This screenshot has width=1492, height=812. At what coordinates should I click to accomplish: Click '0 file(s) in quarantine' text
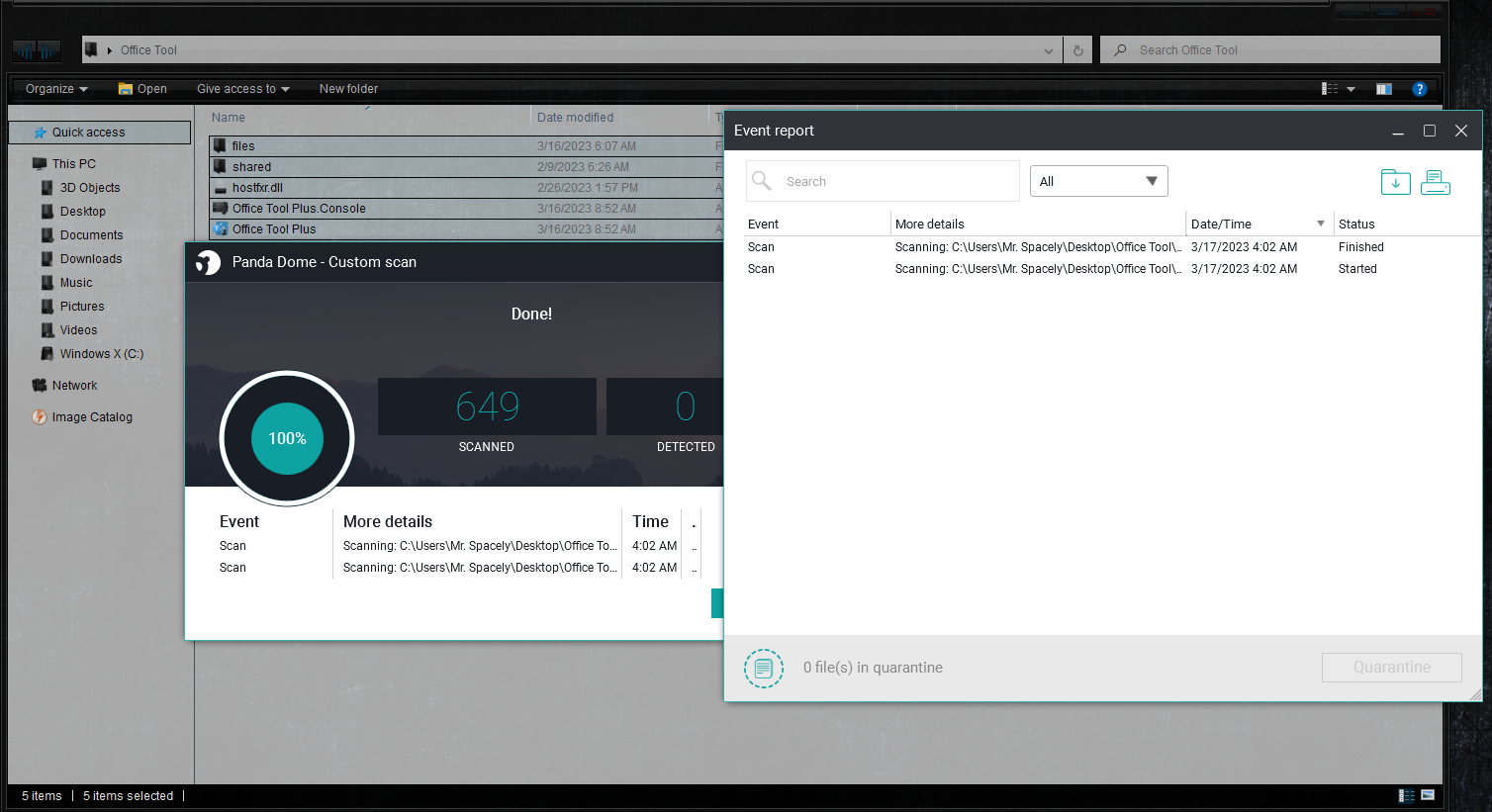(x=873, y=668)
